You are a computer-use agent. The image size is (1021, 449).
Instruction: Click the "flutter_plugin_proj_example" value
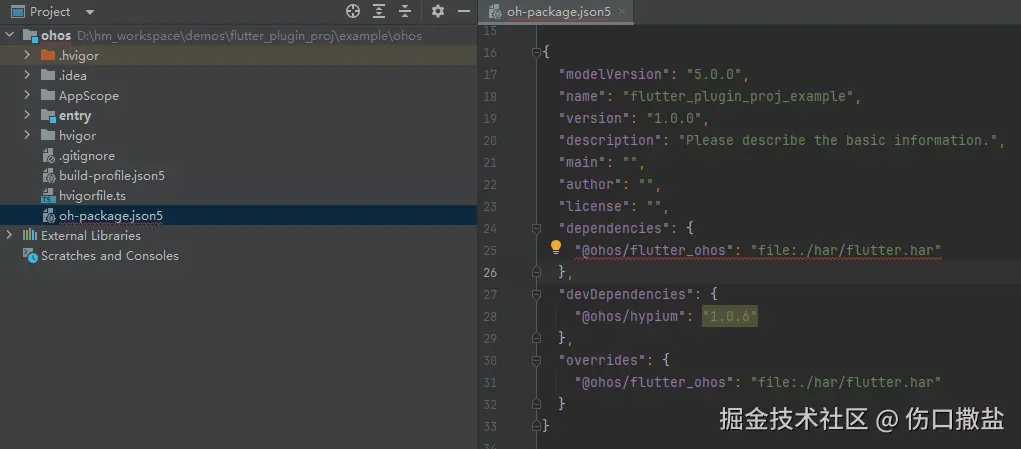tap(738, 96)
